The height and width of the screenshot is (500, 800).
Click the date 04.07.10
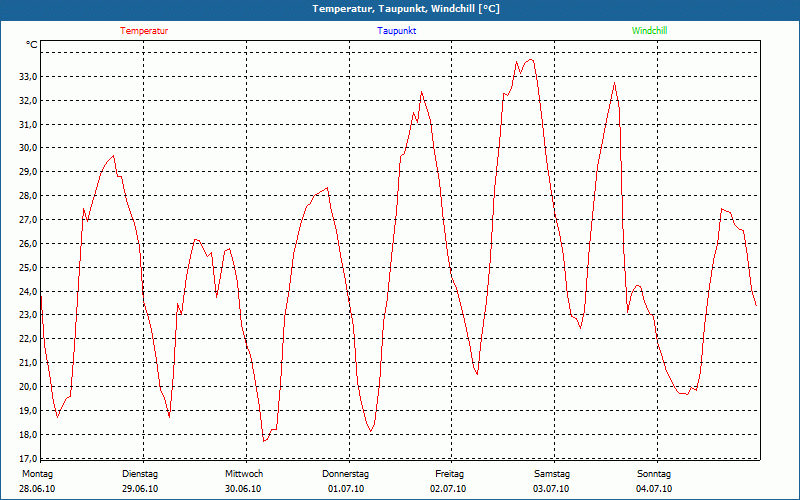[x=654, y=489]
